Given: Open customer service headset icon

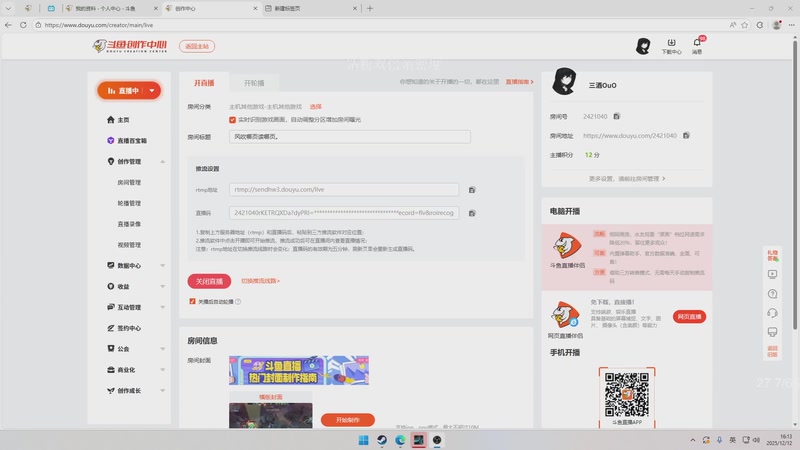Looking at the screenshot, I should click(772, 313).
